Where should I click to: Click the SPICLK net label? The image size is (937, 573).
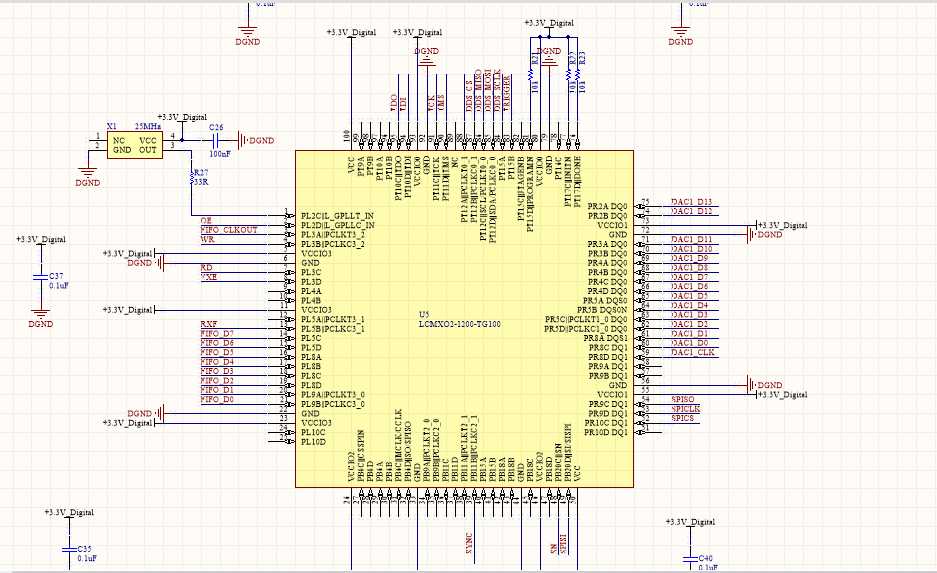[685, 409]
